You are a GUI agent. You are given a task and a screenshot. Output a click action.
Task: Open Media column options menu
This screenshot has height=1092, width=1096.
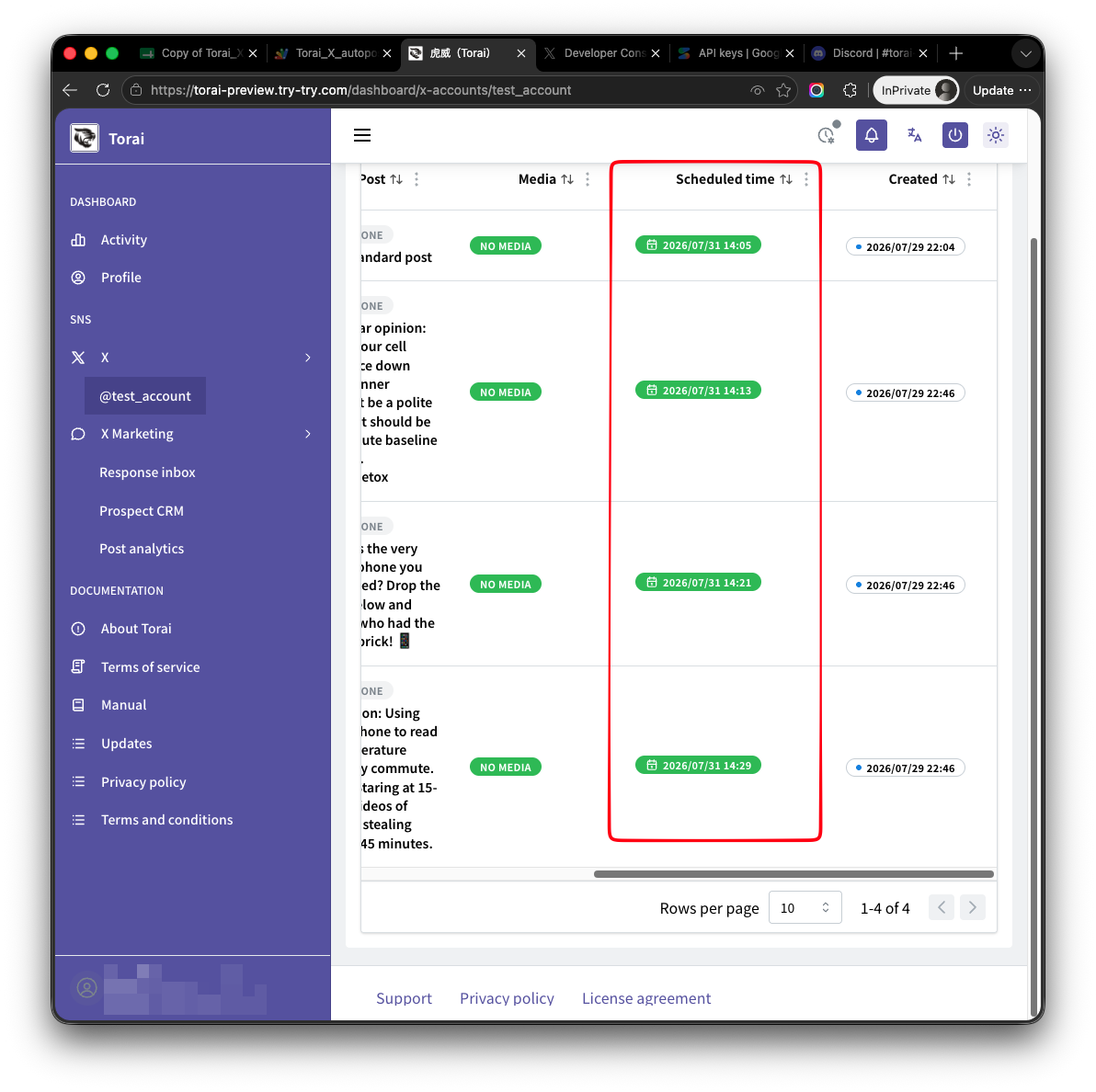[x=588, y=179]
